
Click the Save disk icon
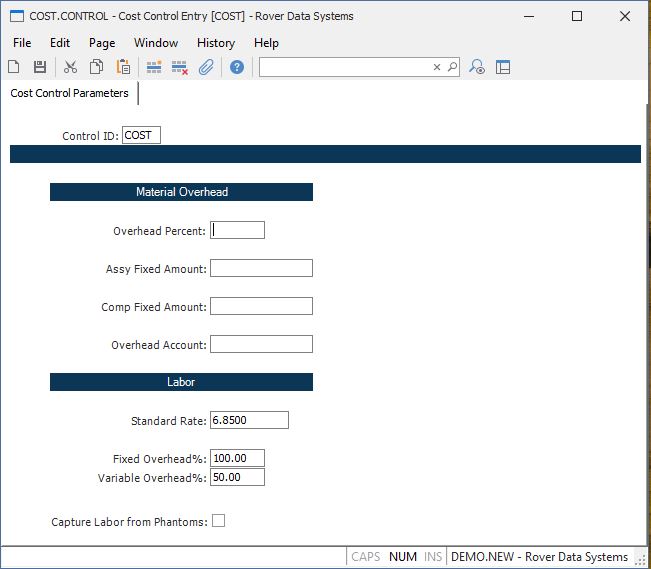(40, 67)
